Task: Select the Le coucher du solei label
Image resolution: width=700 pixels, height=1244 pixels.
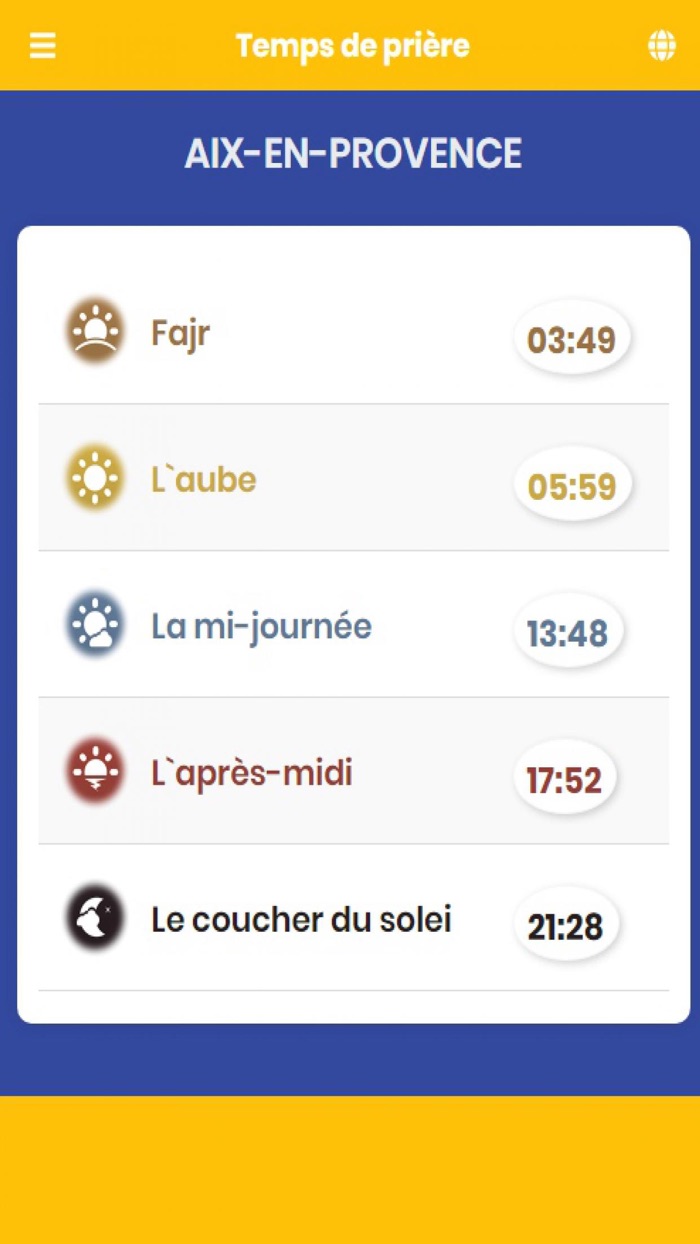Action: pyautogui.click(x=302, y=918)
